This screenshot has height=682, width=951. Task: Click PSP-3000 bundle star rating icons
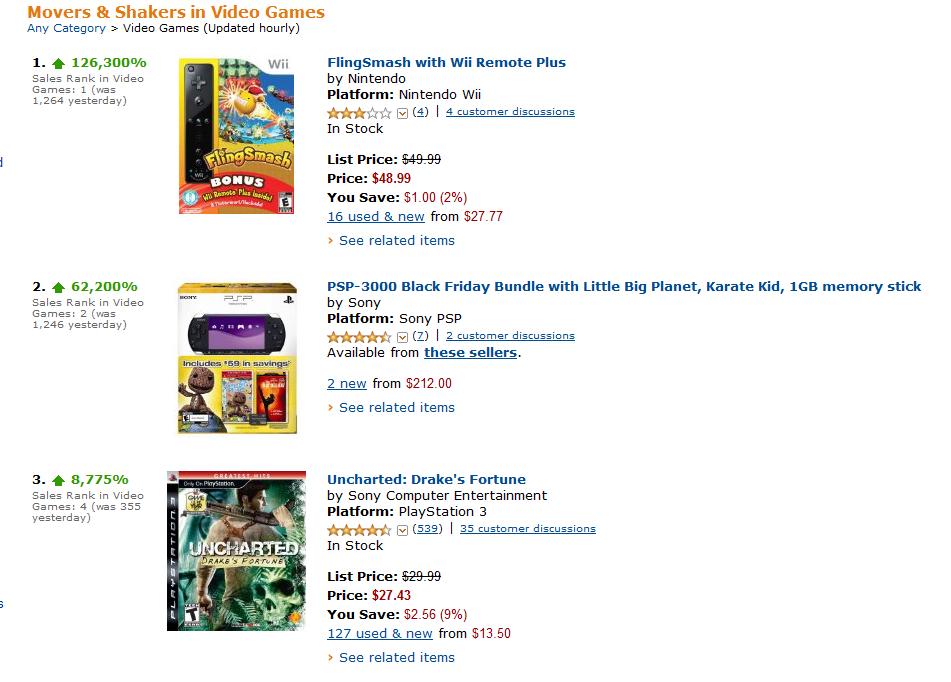click(359, 336)
